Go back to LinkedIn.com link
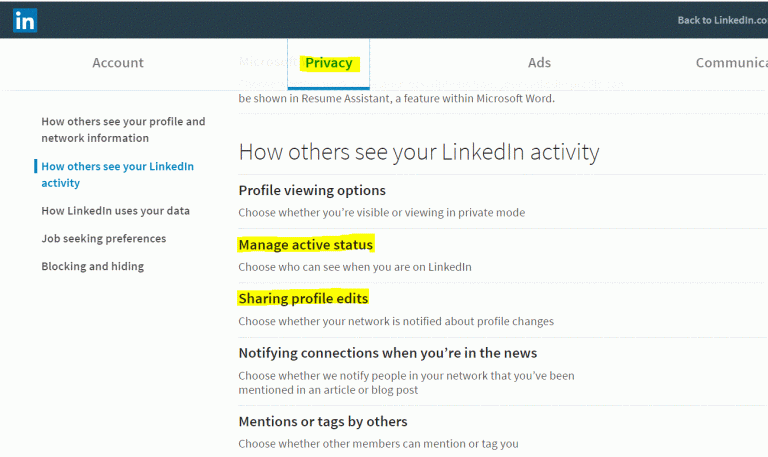This screenshot has height=457, width=768. pyautogui.click(x=722, y=20)
